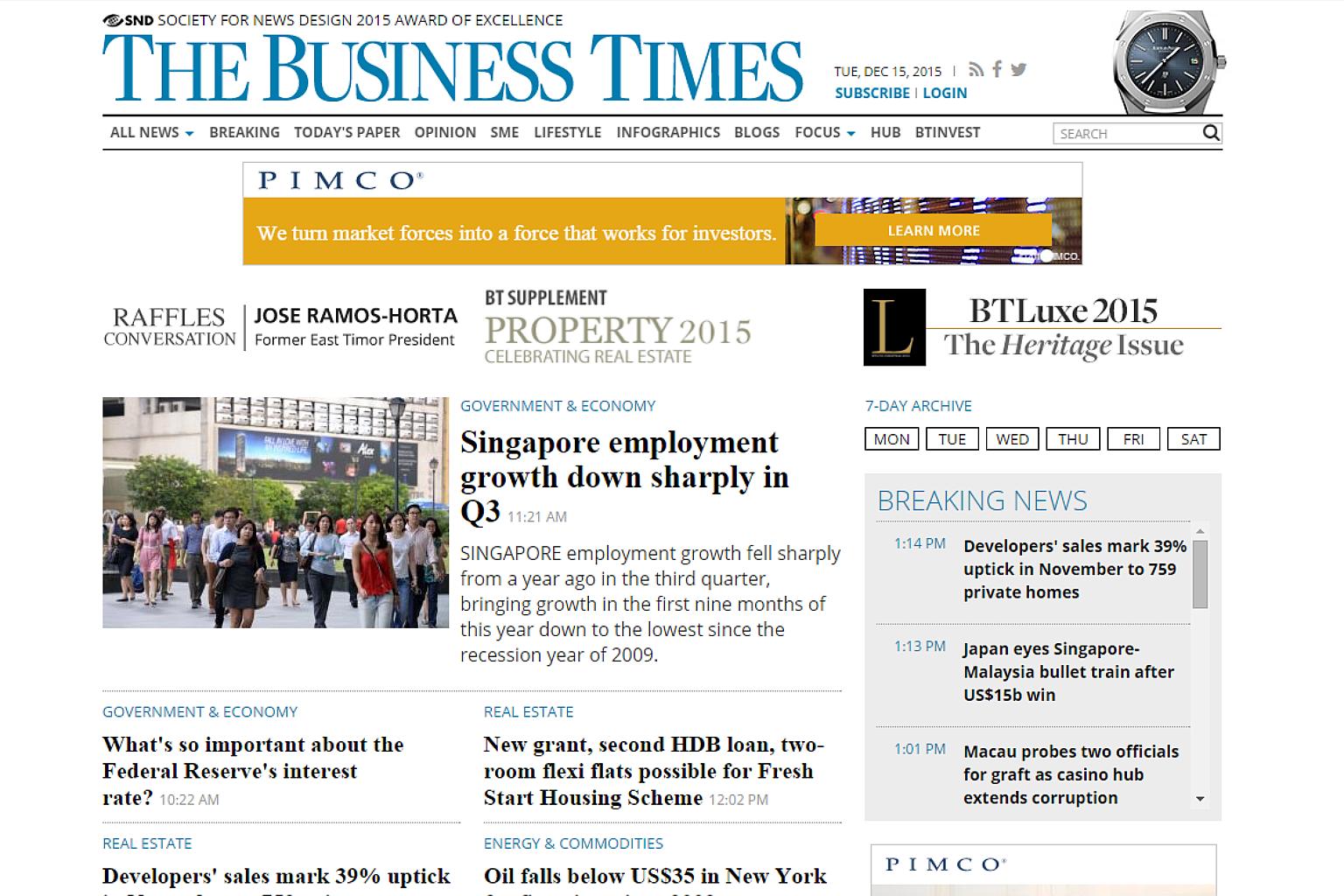
Task: Select WED in 7-day archive
Action: point(1012,439)
